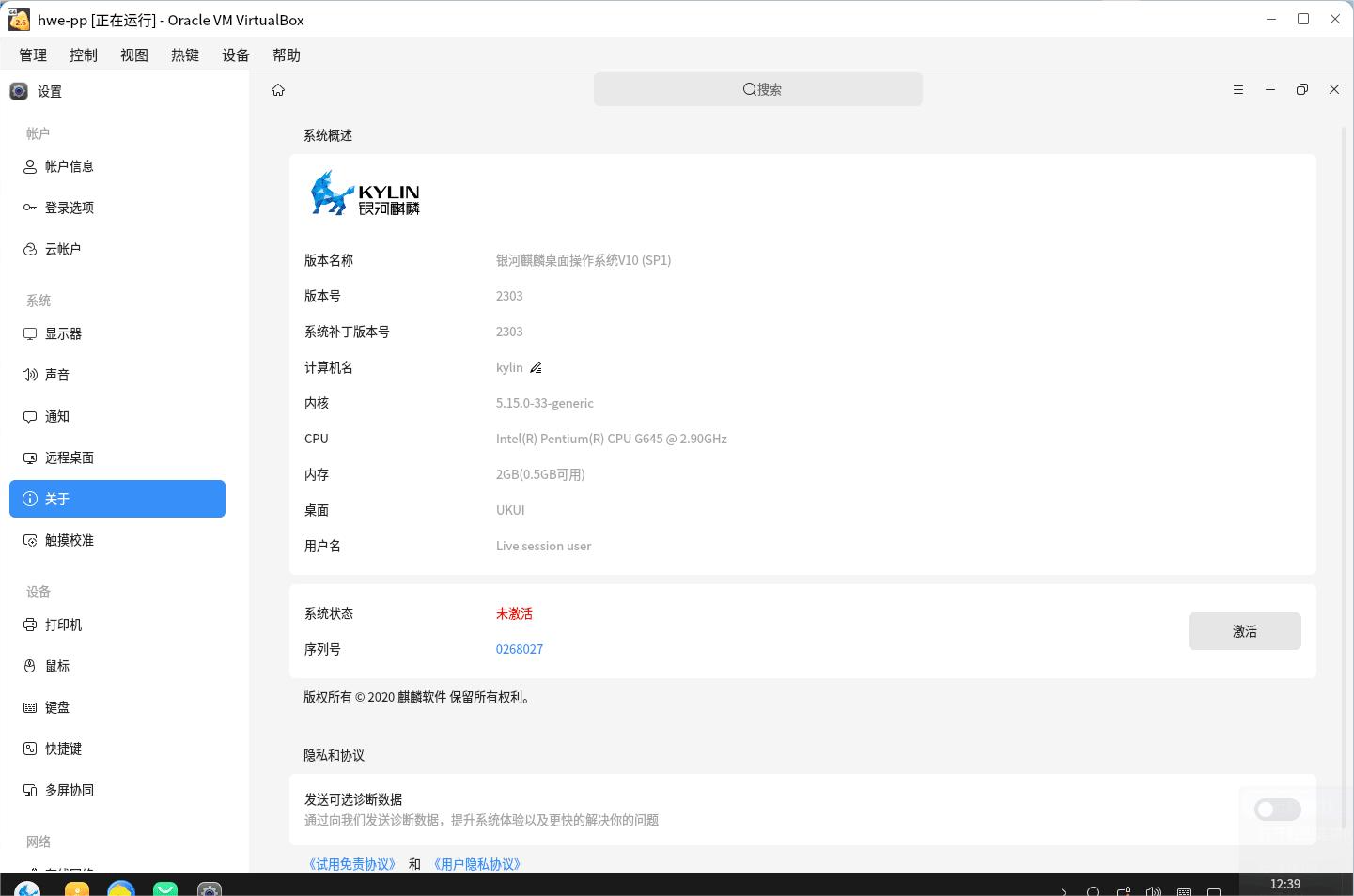Click desktop value UKUI

tap(510, 510)
